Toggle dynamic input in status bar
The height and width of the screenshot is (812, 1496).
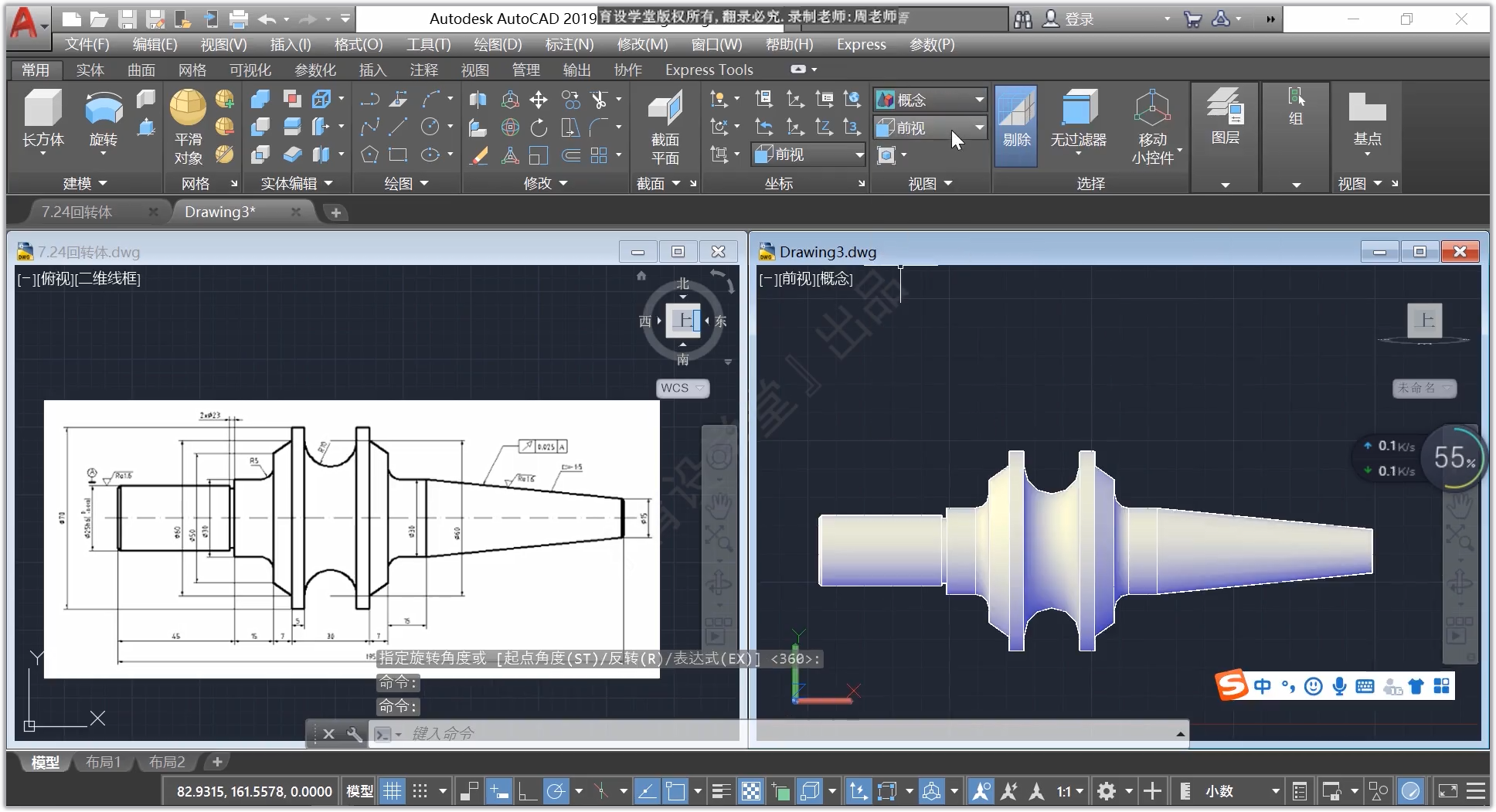point(499,791)
